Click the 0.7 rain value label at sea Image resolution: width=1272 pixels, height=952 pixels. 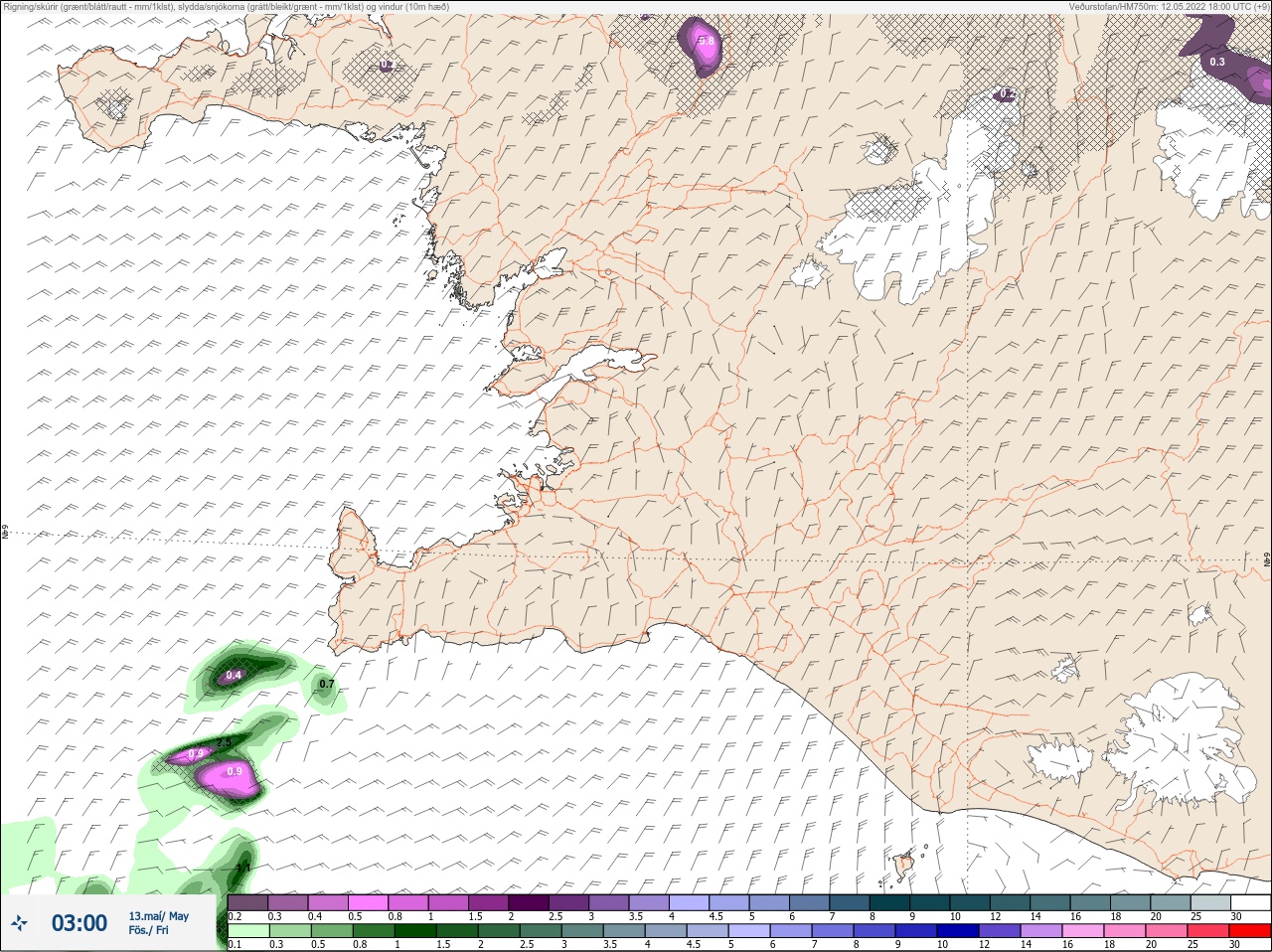326,684
